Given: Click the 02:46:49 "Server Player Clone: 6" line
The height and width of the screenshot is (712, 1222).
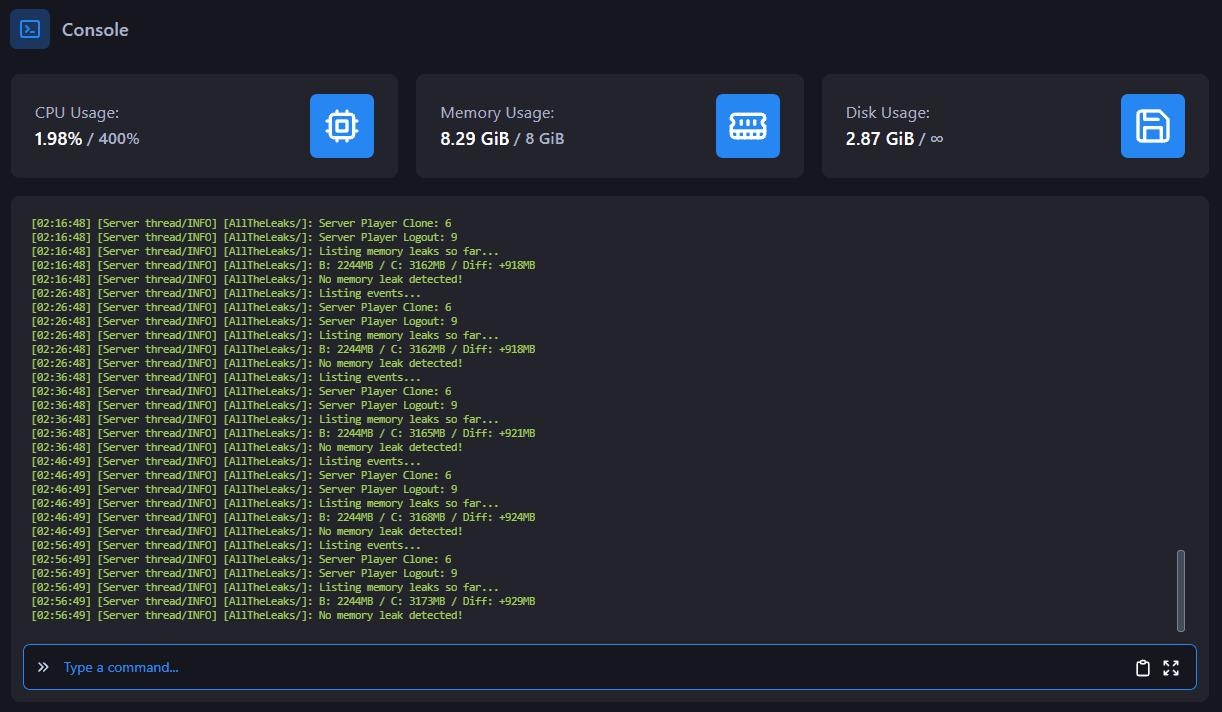Looking at the screenshot, I should [241, 476].
